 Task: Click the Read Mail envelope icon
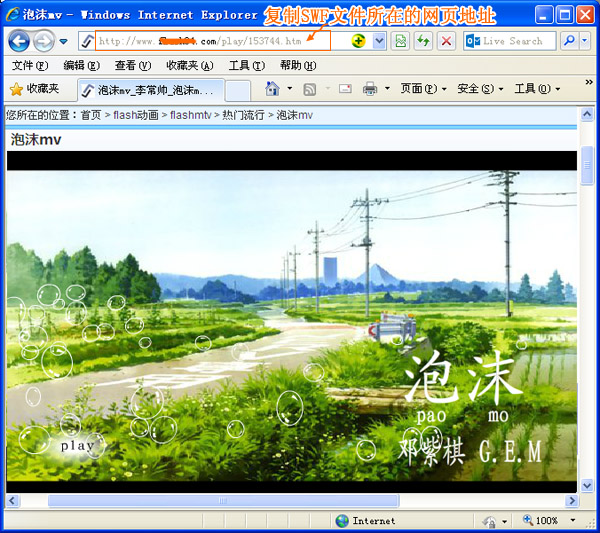[x=345, y=89]
